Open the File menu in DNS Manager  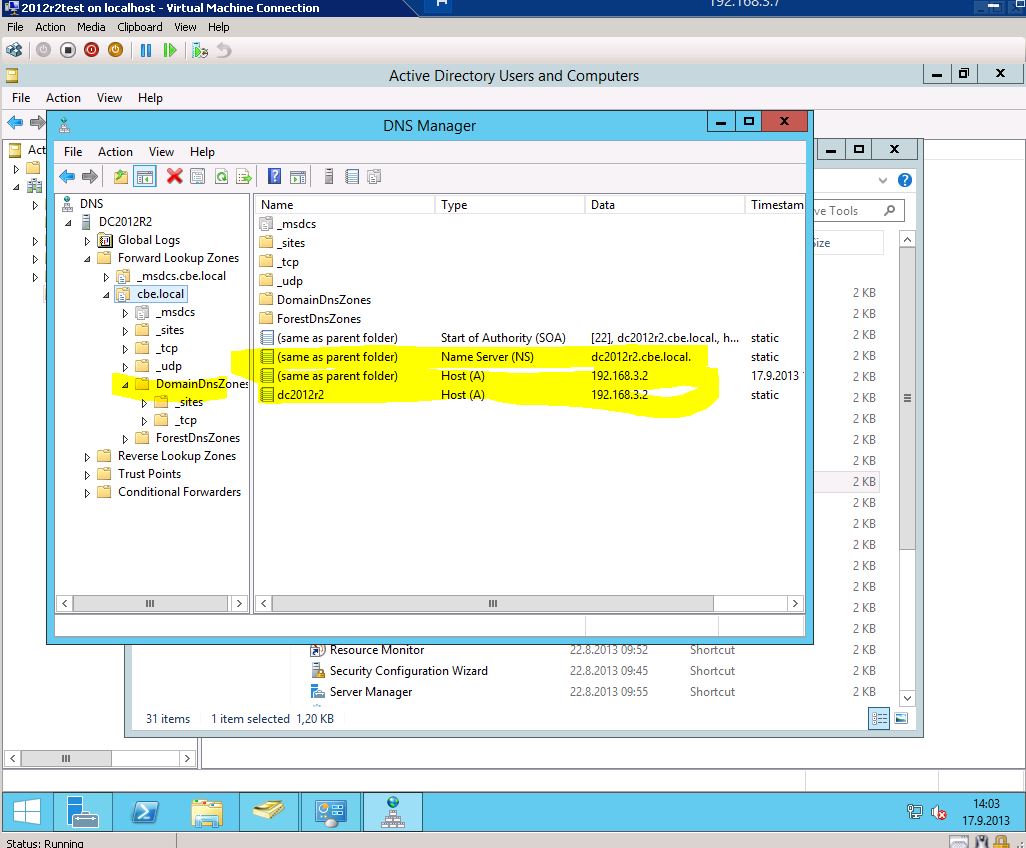coord(73,151)
